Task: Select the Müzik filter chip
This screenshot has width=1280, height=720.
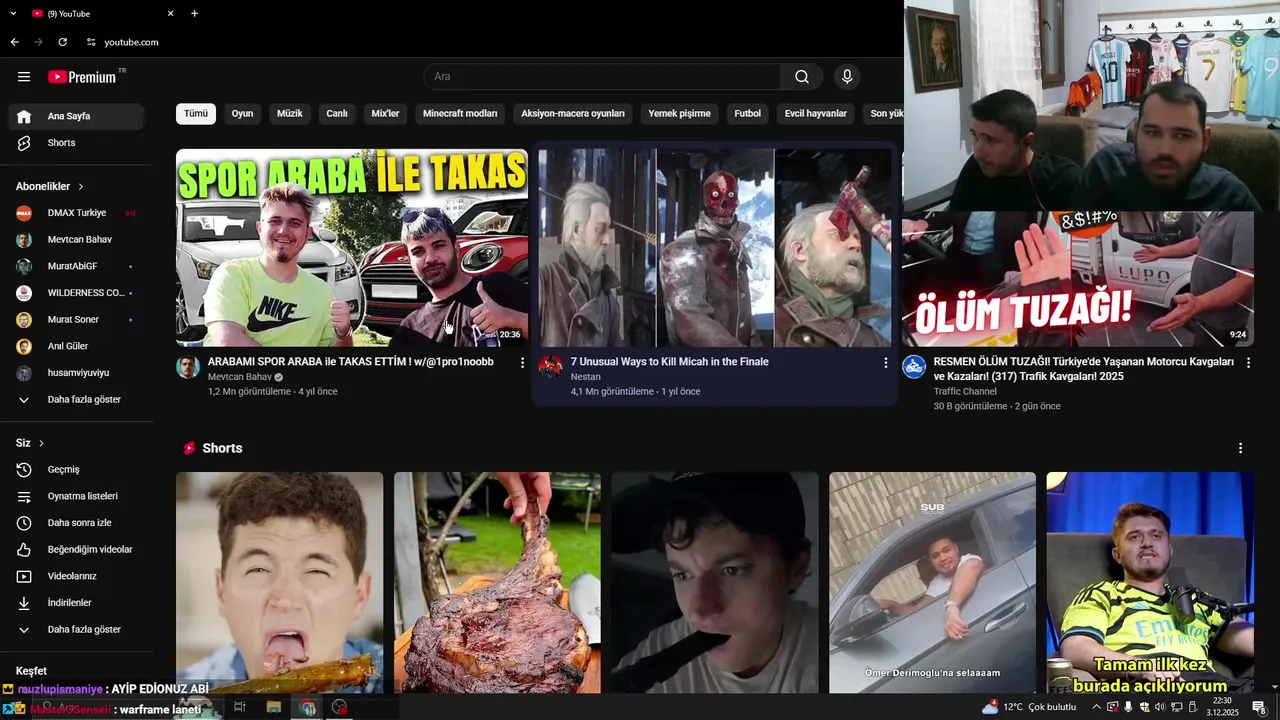Action: 289,114
